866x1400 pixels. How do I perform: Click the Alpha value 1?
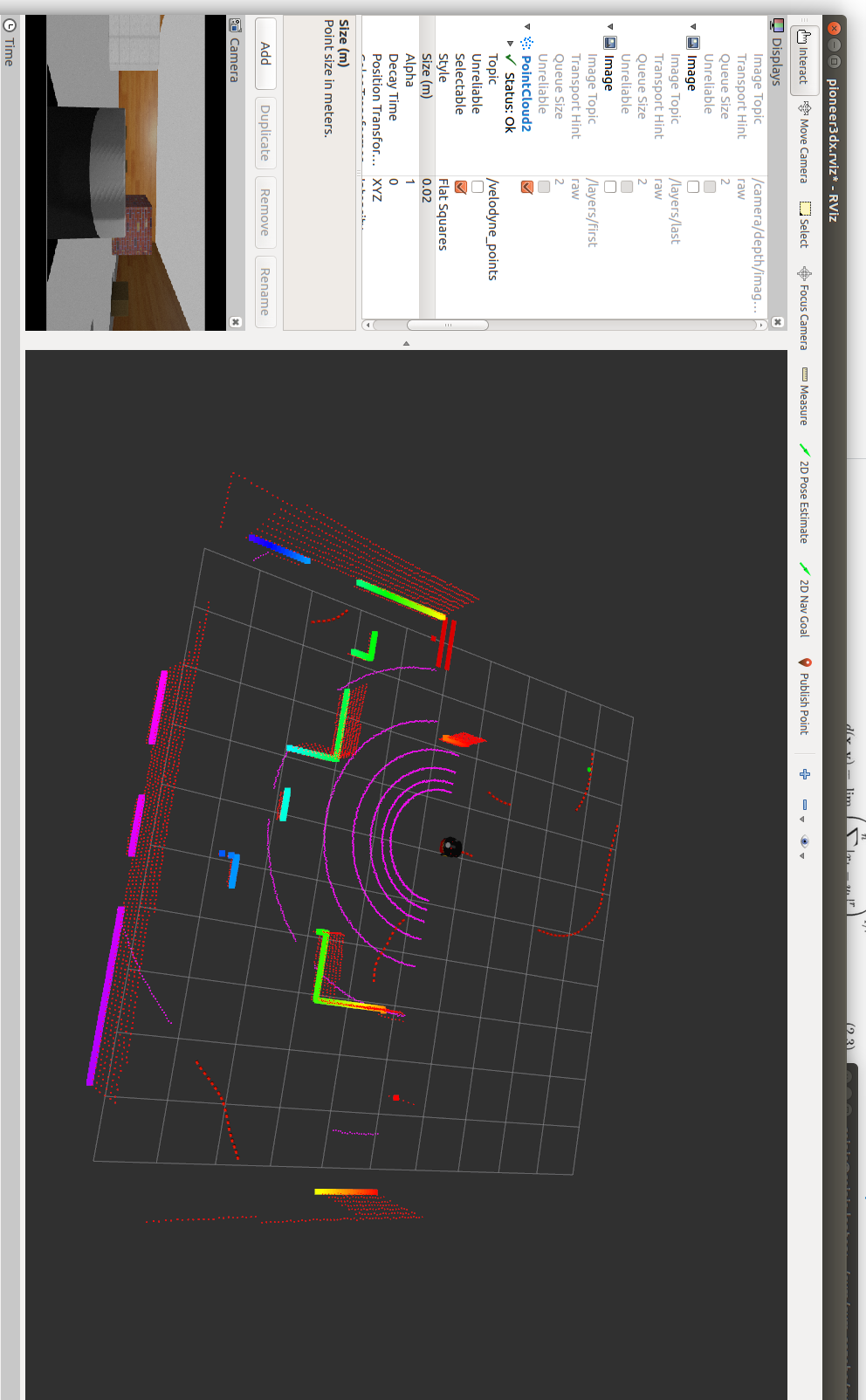point(410,249)
